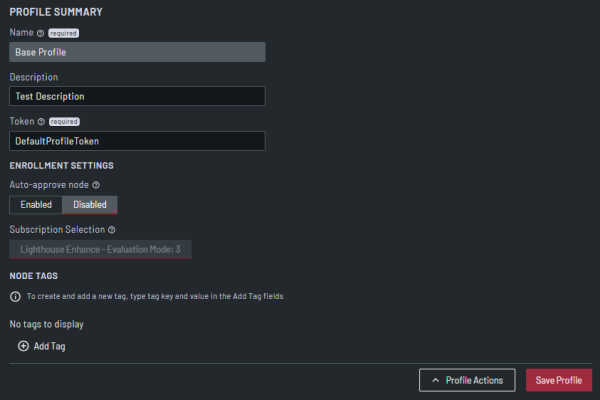The width and height of the screenshot is (600, 400).
Task: Select the Token field with DefaultProfileToken
Action: click(x=137, y=141)
